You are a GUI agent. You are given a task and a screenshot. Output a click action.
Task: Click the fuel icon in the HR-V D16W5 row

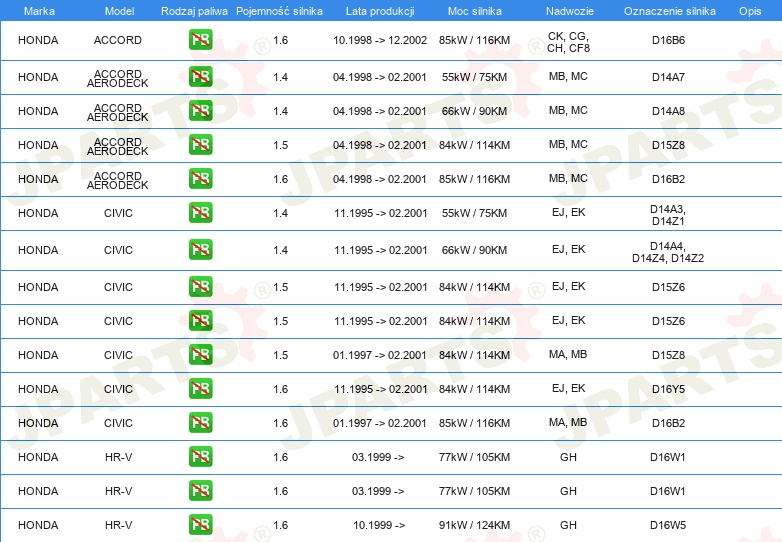tap(200, 525)
